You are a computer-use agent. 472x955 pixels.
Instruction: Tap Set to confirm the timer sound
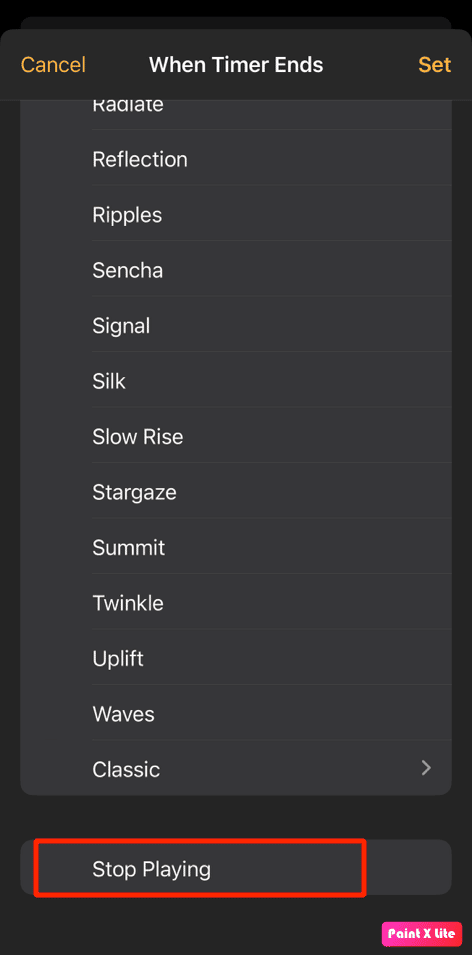coord(434,65)
